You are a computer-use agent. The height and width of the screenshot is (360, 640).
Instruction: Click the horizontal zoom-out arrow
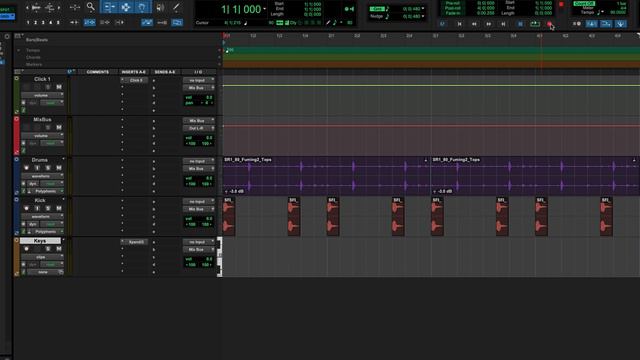pos(27,7)
